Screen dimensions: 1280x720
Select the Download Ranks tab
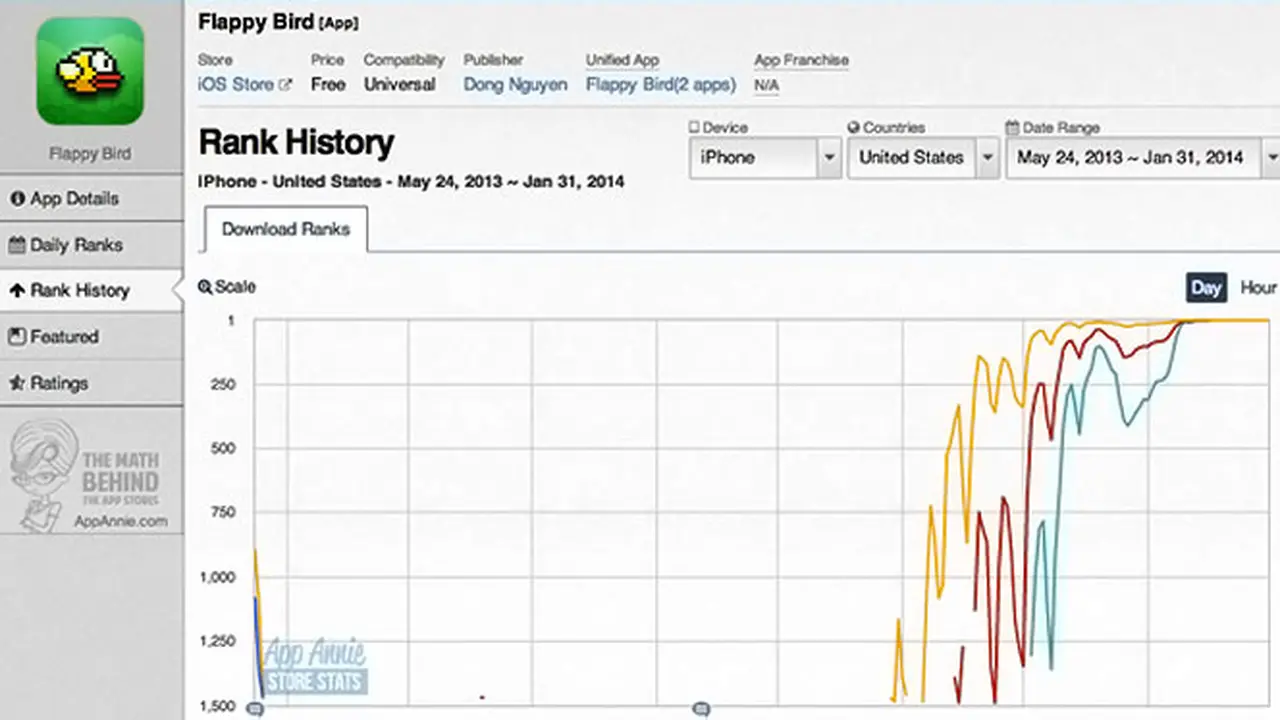[x=286, y=229]
